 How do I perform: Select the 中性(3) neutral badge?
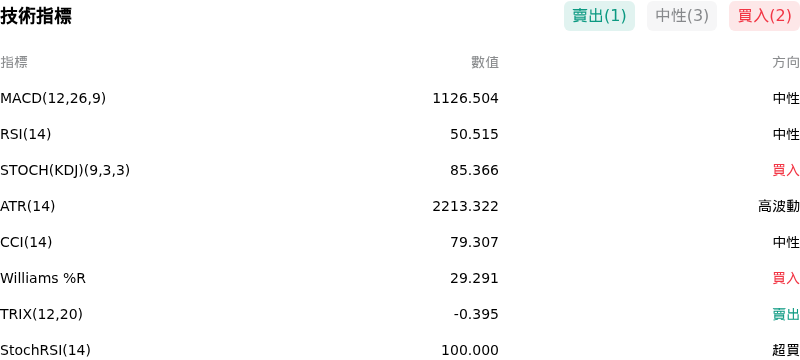pyautogui.click(x=682, y=16)
